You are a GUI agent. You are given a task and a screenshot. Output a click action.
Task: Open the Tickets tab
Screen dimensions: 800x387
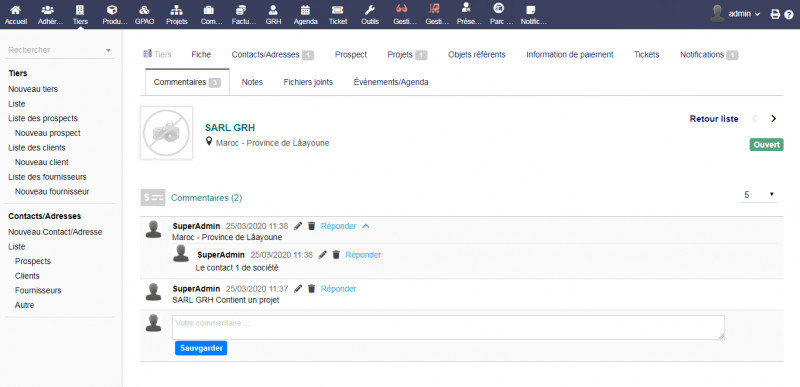[x=646, y=55]
